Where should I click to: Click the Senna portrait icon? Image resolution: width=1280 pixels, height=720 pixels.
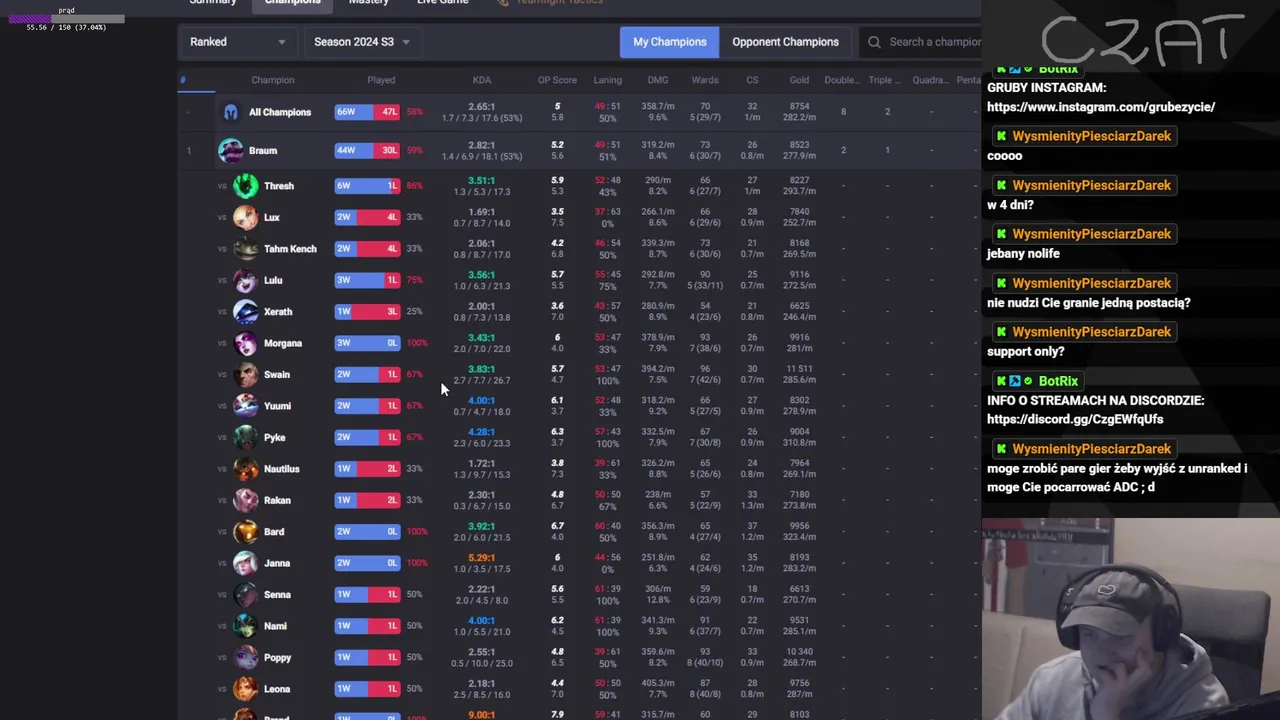[x=245, y=595]
